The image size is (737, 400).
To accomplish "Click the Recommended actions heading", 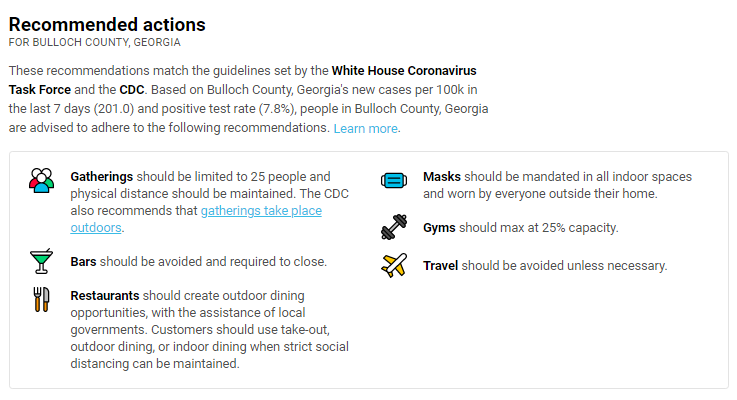I will (x=107, y=24).
